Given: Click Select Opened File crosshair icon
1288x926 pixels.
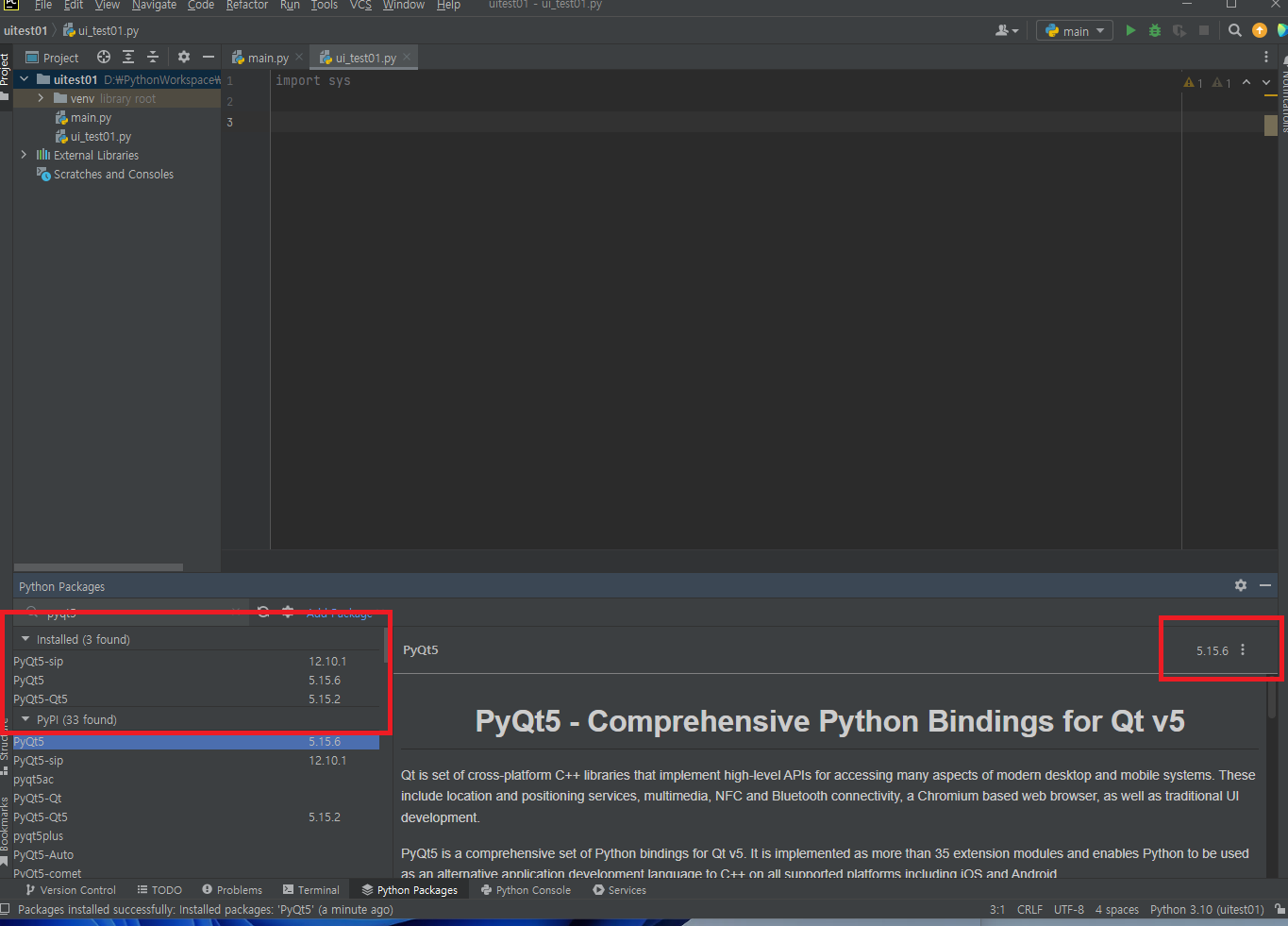Looking at the screenshot, I should (x=104, y=57).
